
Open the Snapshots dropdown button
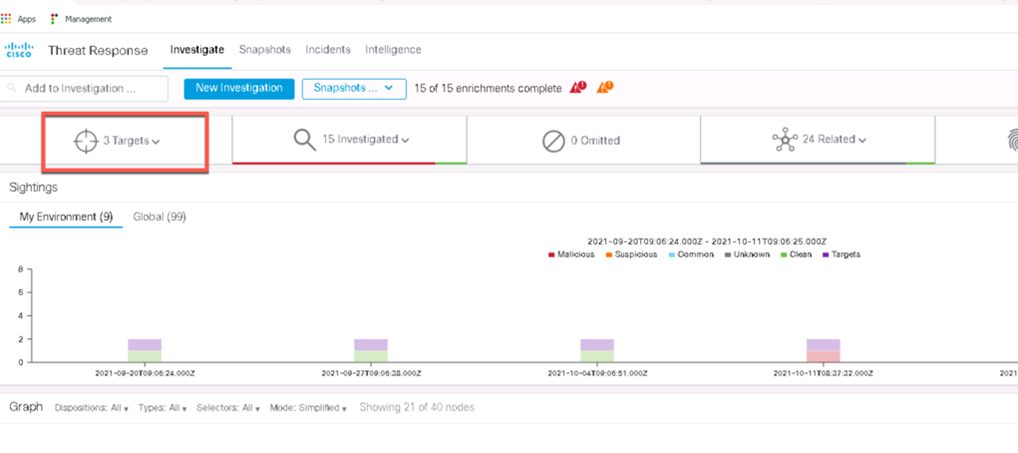[x=354, y=89]
